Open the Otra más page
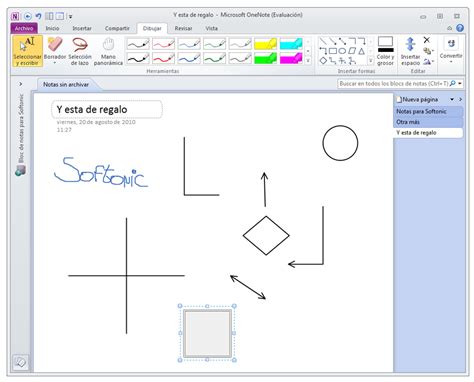The height and width of the screenshot is (382, 474). 428,122
